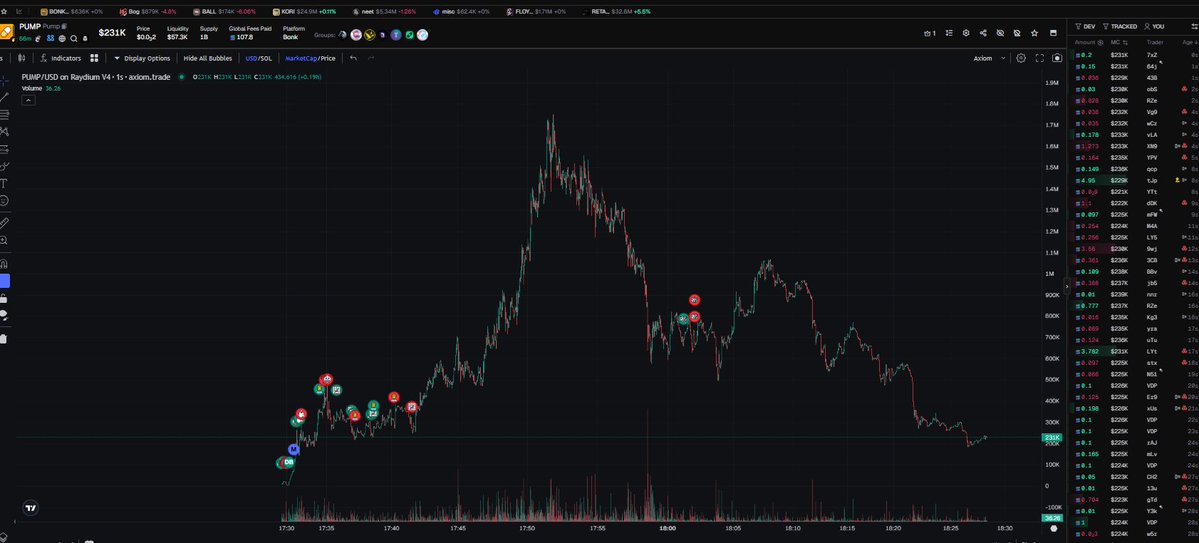This screenshot has height=543, width=1199.
Task: Open the BONK ticker in top bar
Action: (x=72, y=11)
